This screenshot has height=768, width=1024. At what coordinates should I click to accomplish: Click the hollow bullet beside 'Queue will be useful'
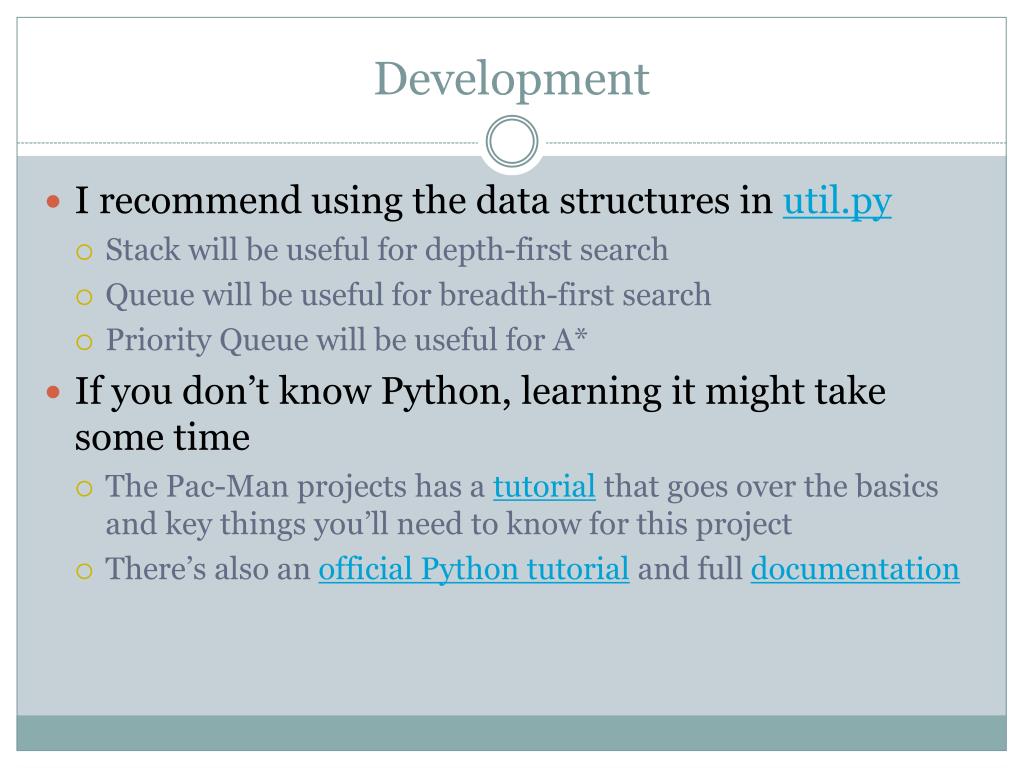84,297
